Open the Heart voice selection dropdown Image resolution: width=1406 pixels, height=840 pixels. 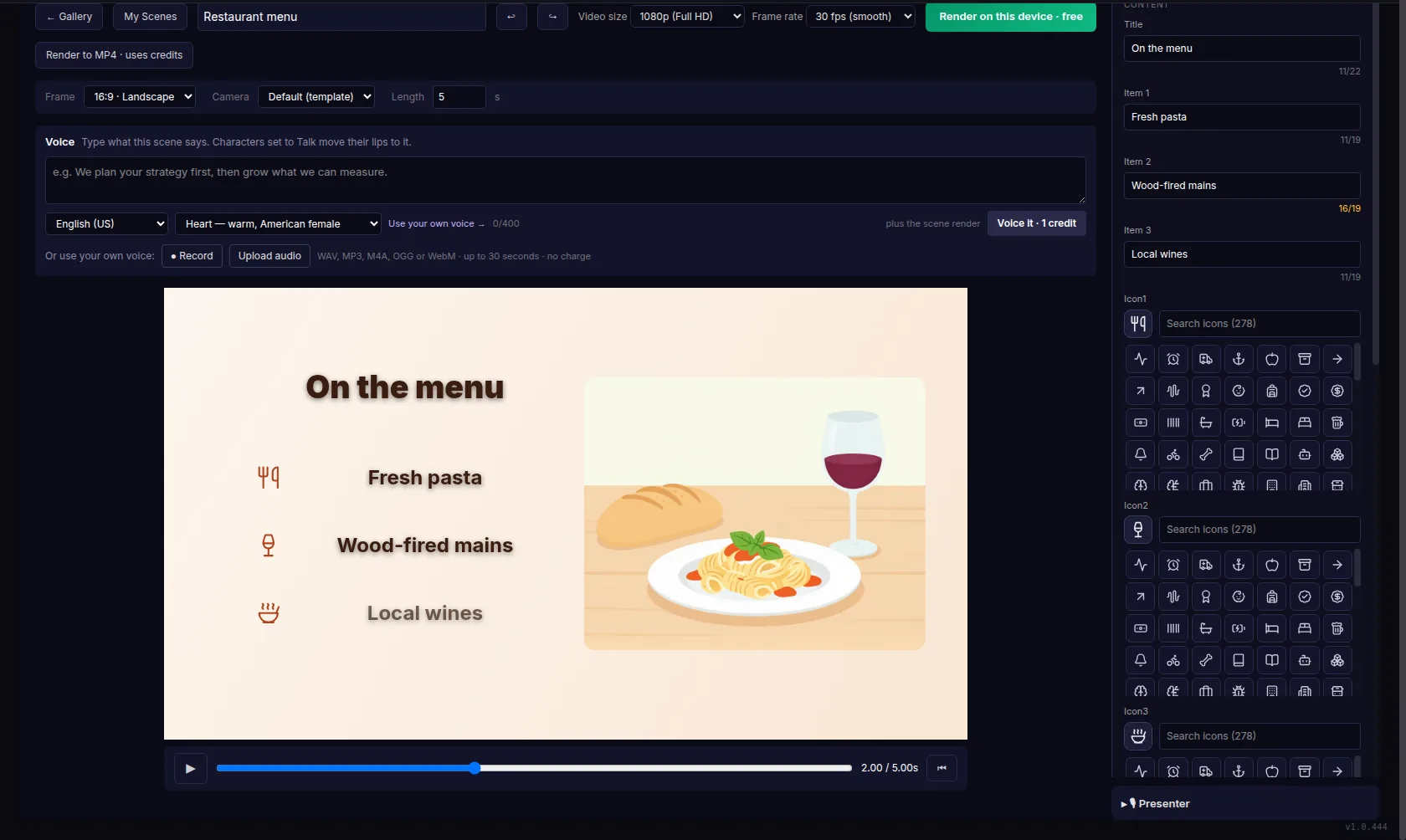coord(278,224)
